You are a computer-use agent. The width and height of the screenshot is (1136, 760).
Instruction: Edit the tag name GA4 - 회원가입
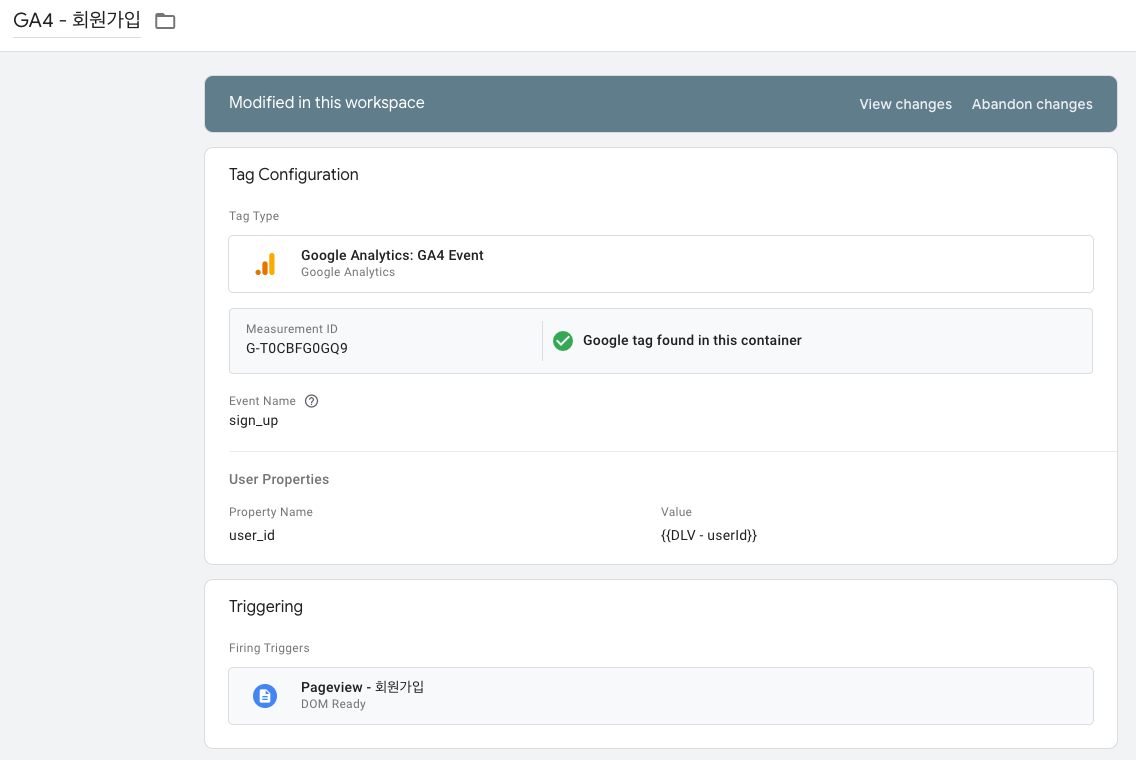click(77, 20)
